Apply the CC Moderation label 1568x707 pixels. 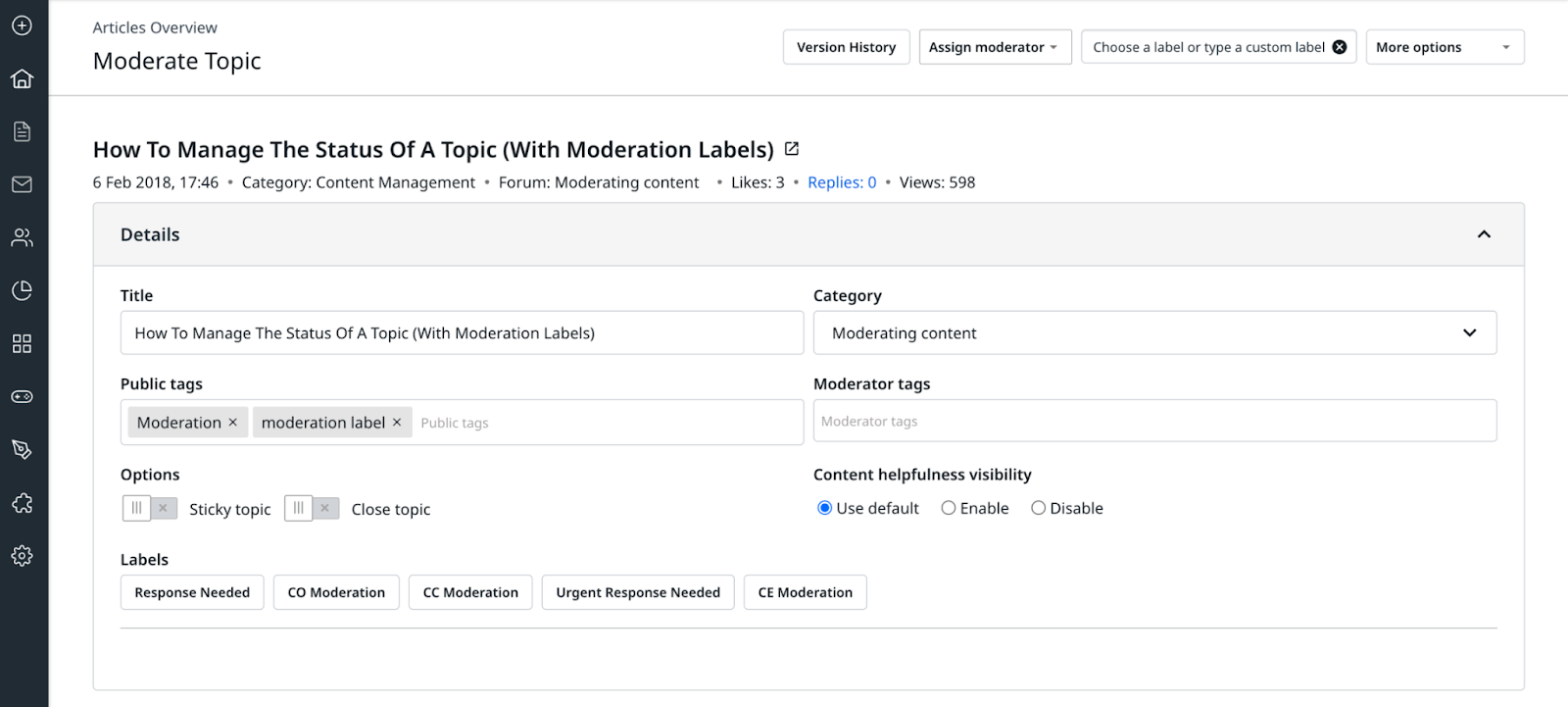[470, 592]
